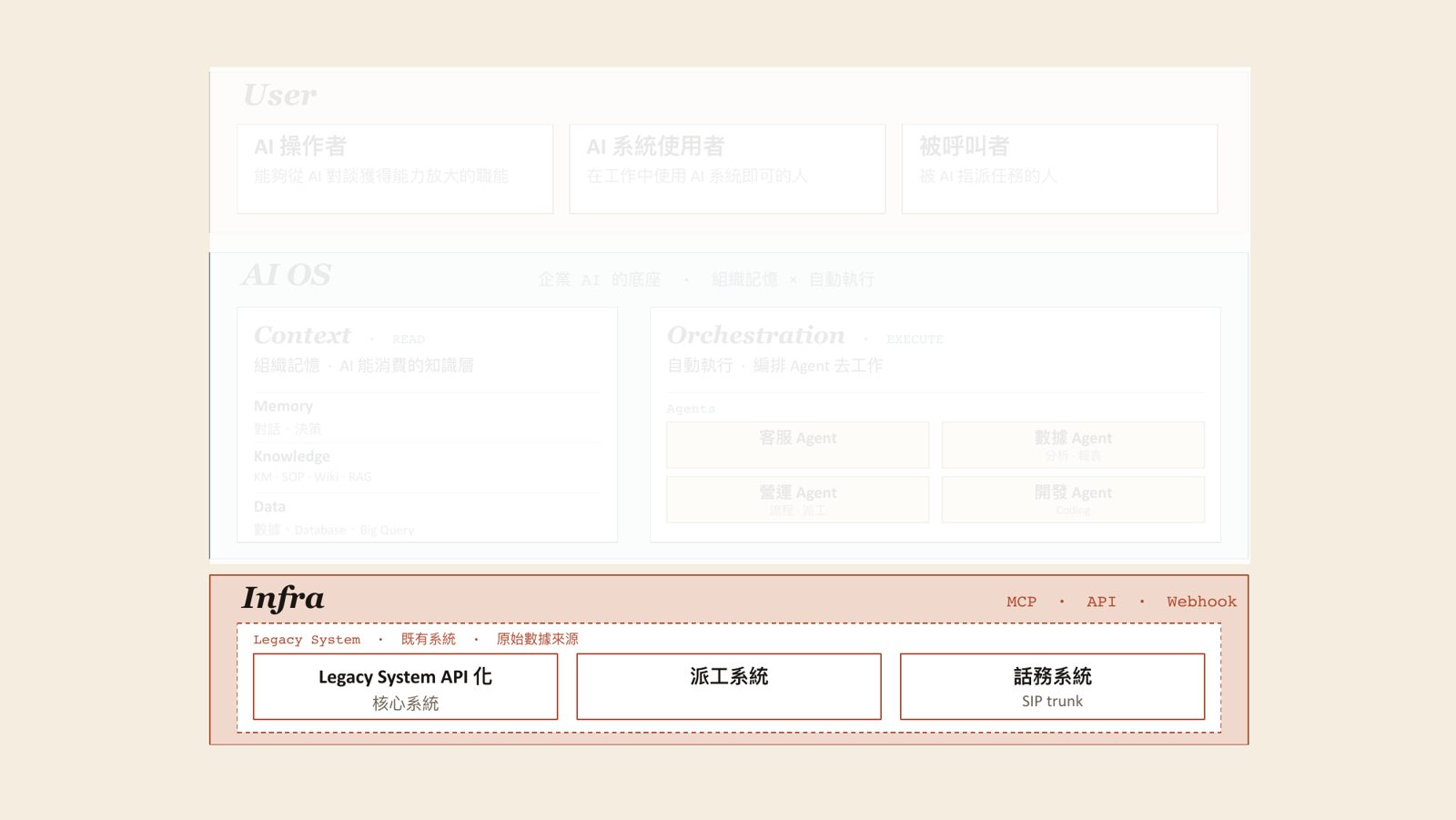Click the 核心系統 subtitle

coord(405,704)
